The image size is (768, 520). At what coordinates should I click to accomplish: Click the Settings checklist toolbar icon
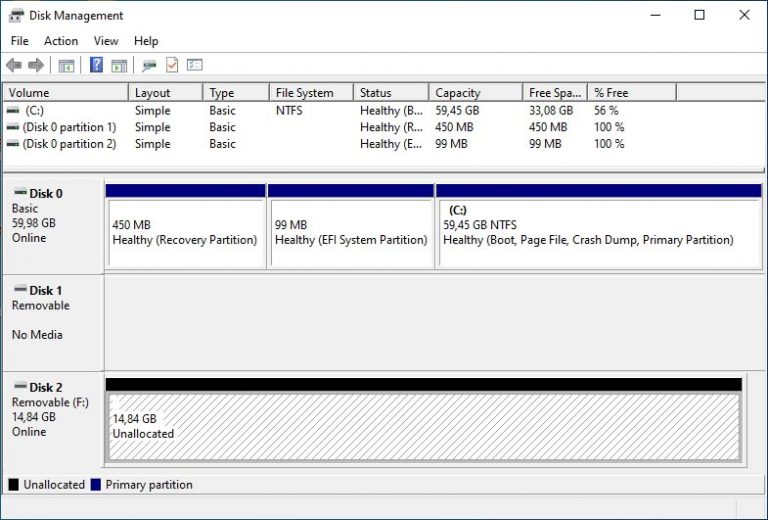coord(194,65)
